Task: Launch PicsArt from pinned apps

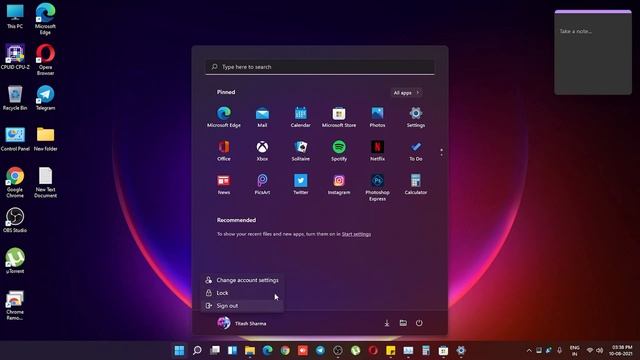Action: [262, 184]
